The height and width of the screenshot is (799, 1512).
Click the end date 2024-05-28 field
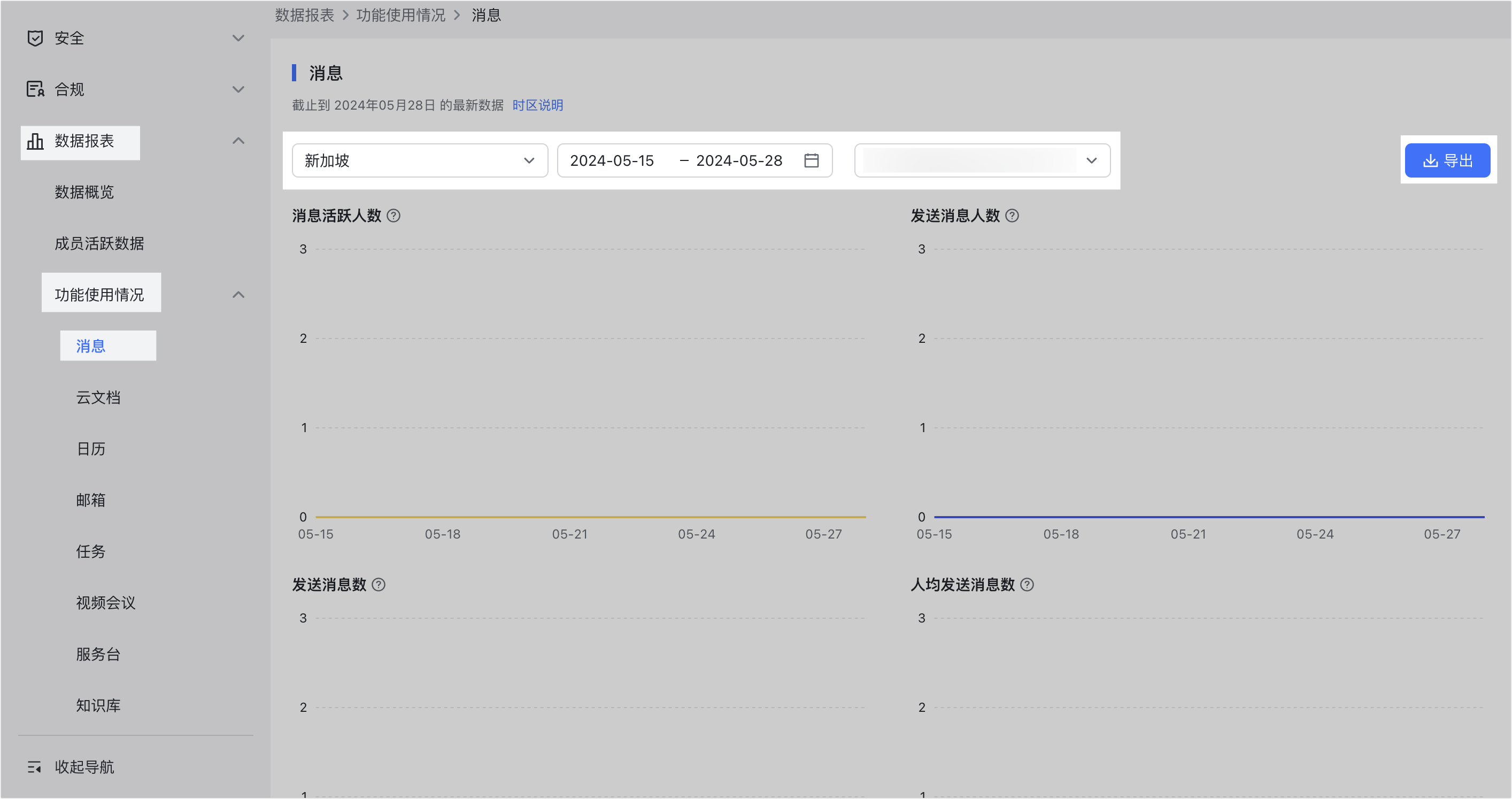pos(739,160)
